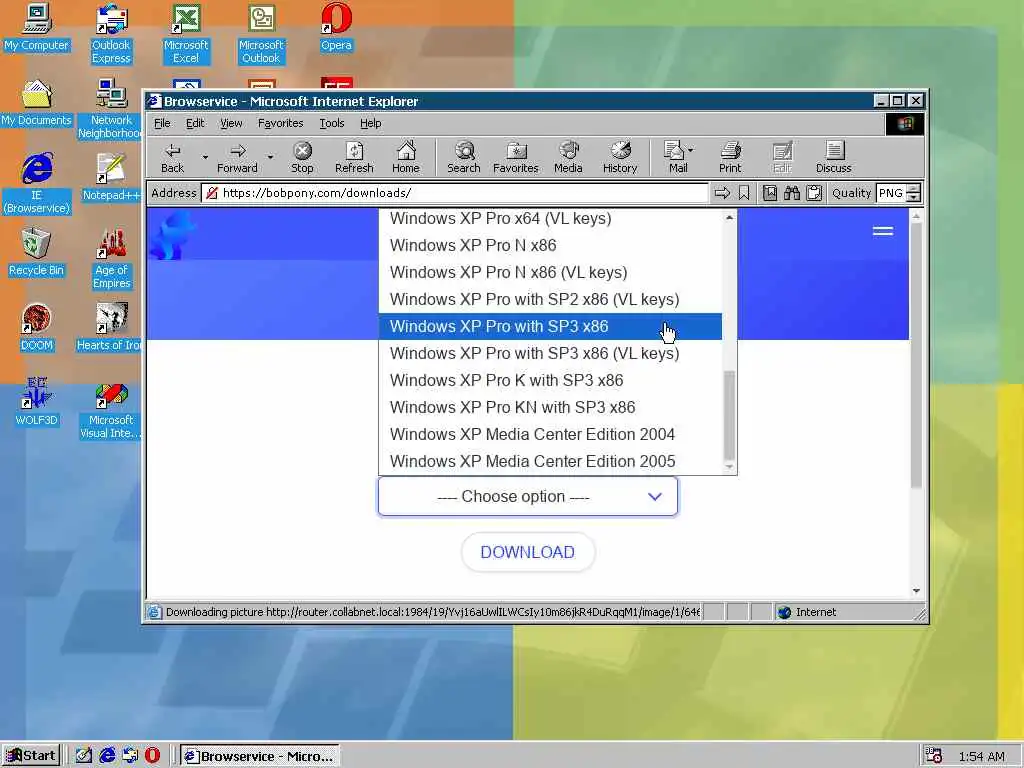
Task: Click the Start button
Action: [31, 756]
